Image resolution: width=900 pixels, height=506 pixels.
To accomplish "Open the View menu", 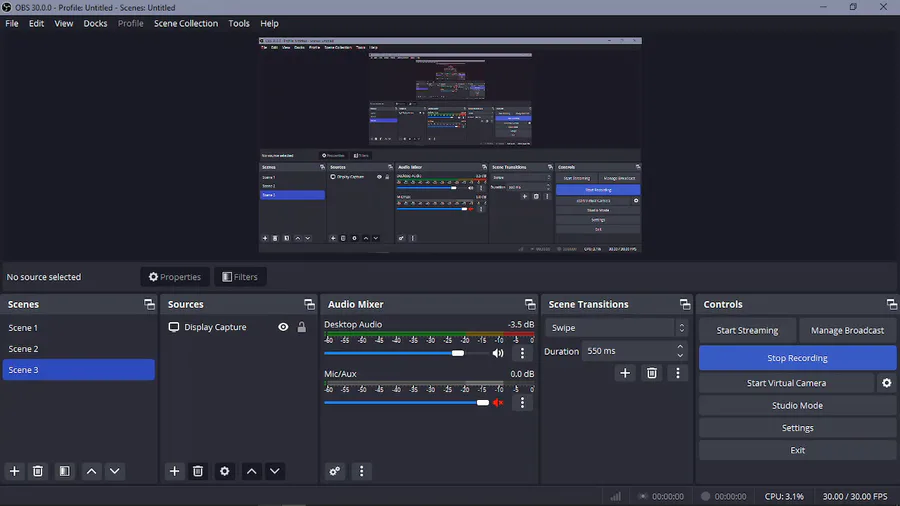I will pyautogui.click(x=64, y=24).
